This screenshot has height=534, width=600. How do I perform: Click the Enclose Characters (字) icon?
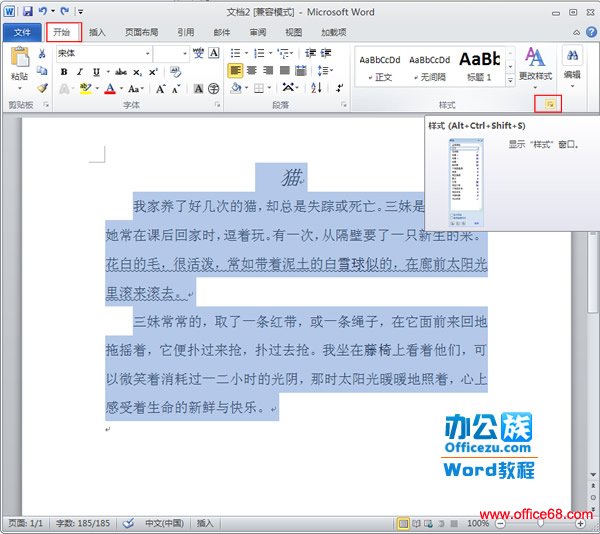coord(214,89)
